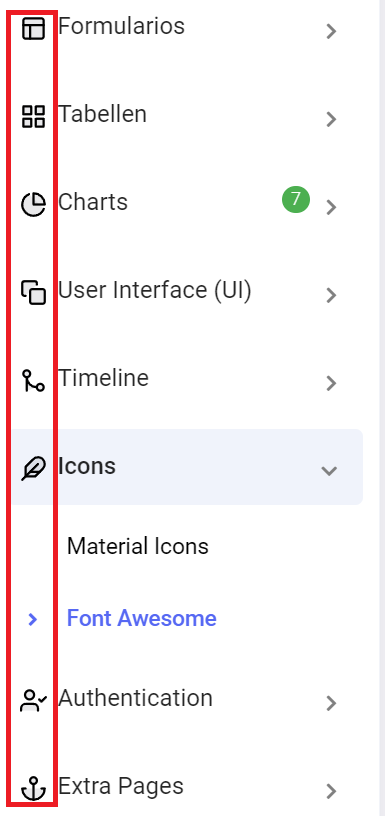Select the Extra Pages menu item

187,788
